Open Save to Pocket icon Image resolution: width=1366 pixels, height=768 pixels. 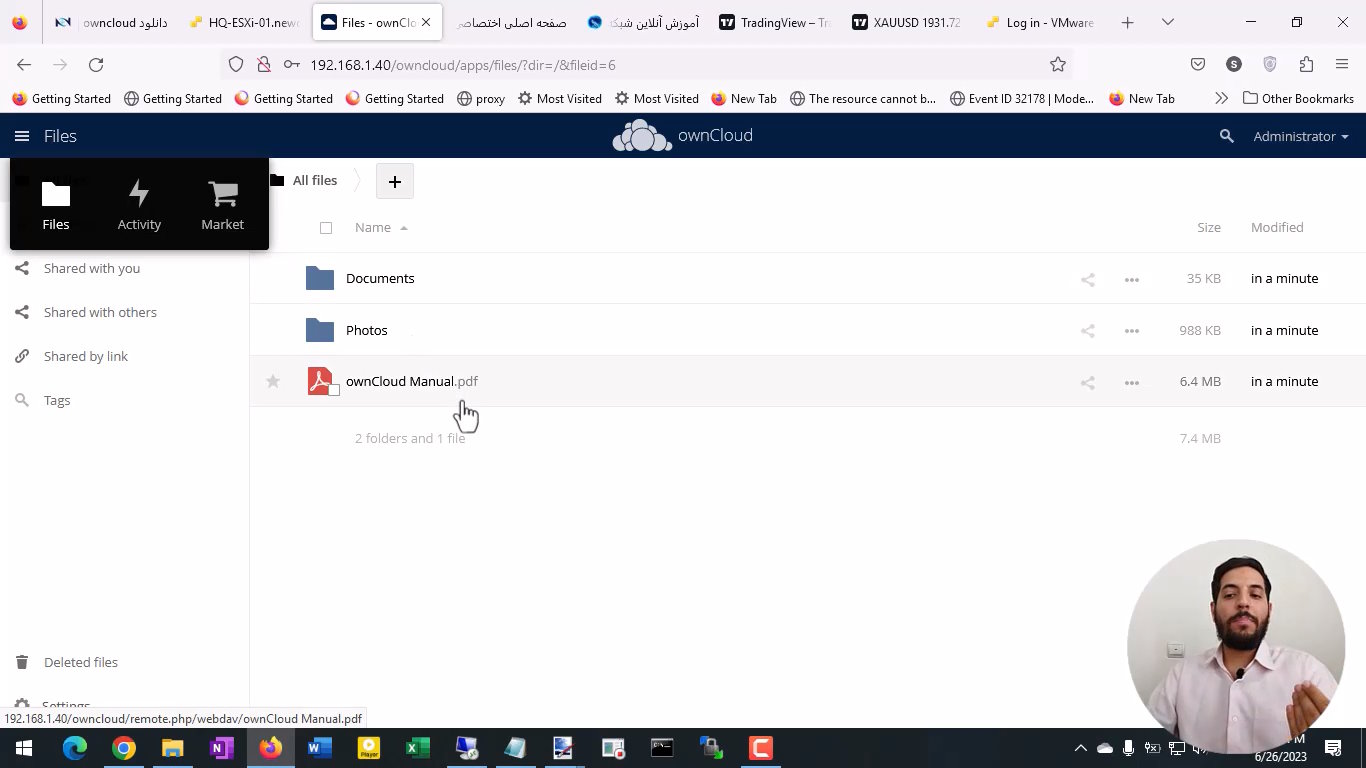[1198, 64]
